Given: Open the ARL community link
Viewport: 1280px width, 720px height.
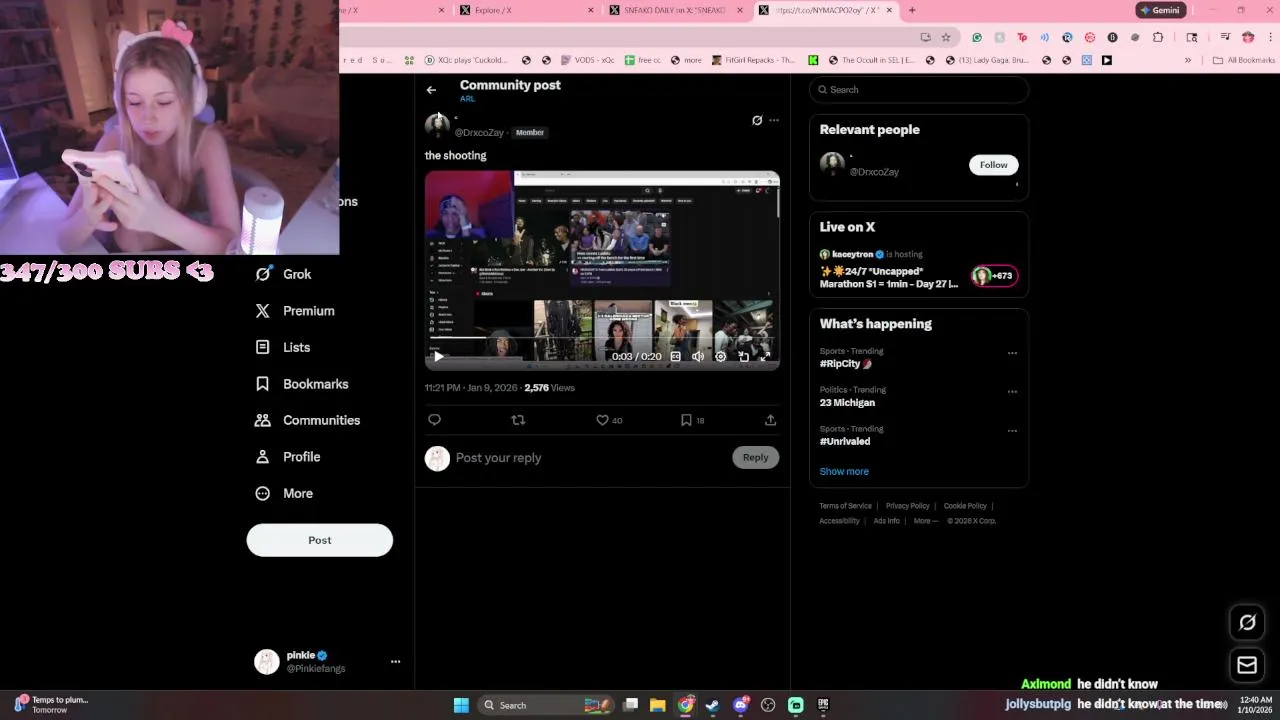Looking at the screenshot, I should pyautogui.click(x=467, y=99).
